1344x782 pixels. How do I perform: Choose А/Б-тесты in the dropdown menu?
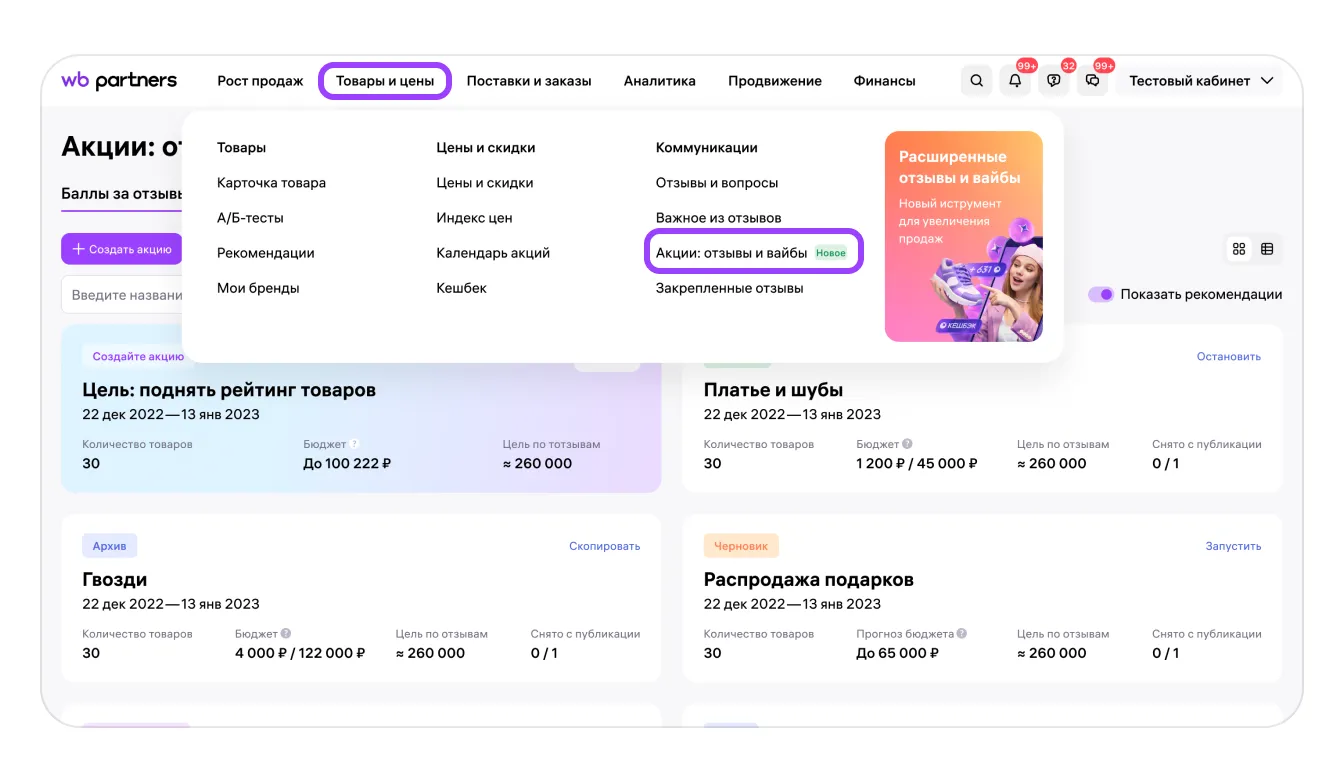[250, 218]
